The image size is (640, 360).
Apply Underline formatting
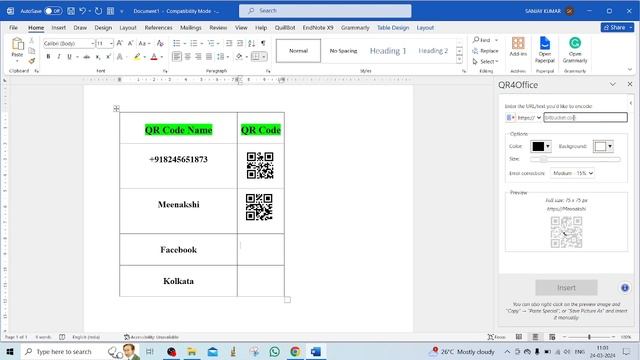pyautogui.click(x=69, y=57)
